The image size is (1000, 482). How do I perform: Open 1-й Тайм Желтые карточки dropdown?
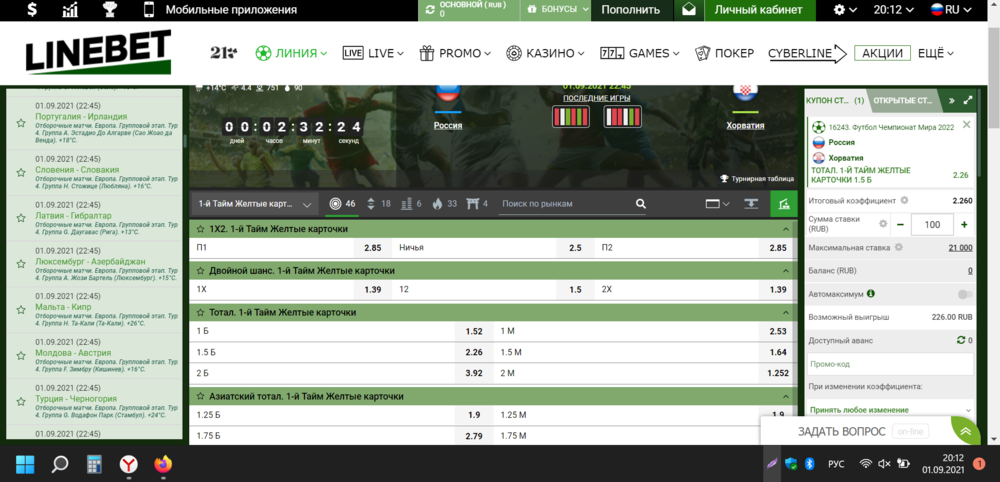point(255,204)
